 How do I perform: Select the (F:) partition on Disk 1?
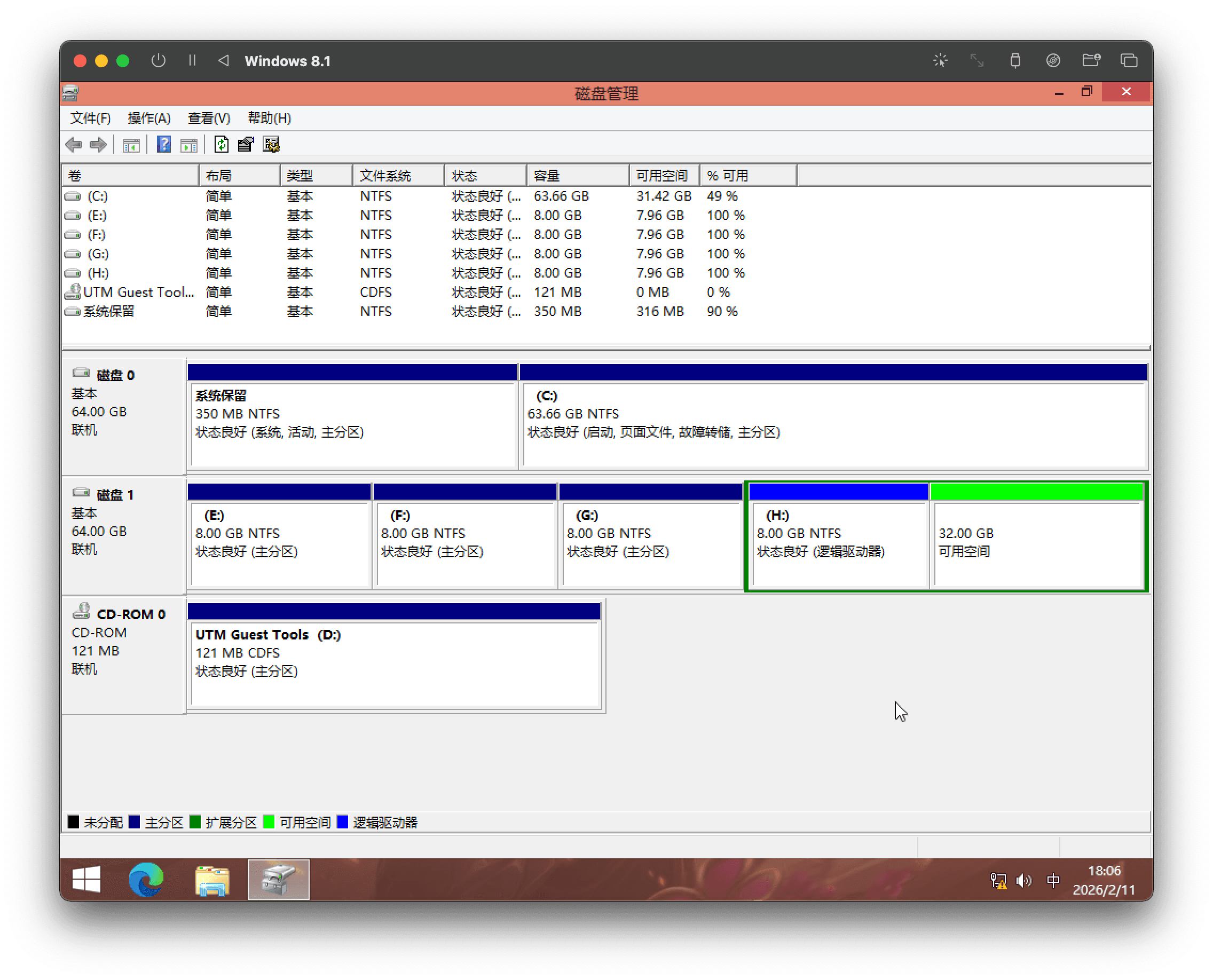[464, 542]
